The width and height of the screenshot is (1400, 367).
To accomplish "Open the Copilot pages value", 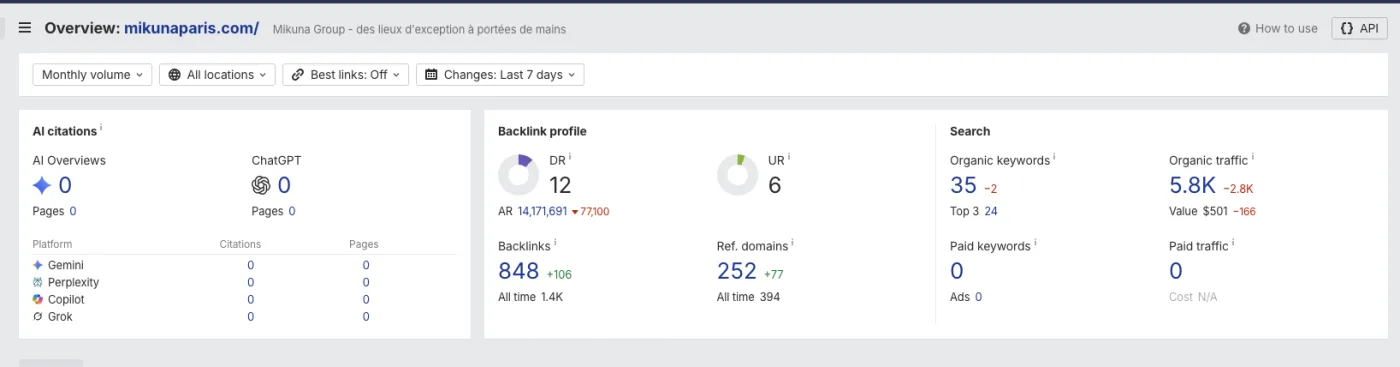I will click(x=366, y=299).
